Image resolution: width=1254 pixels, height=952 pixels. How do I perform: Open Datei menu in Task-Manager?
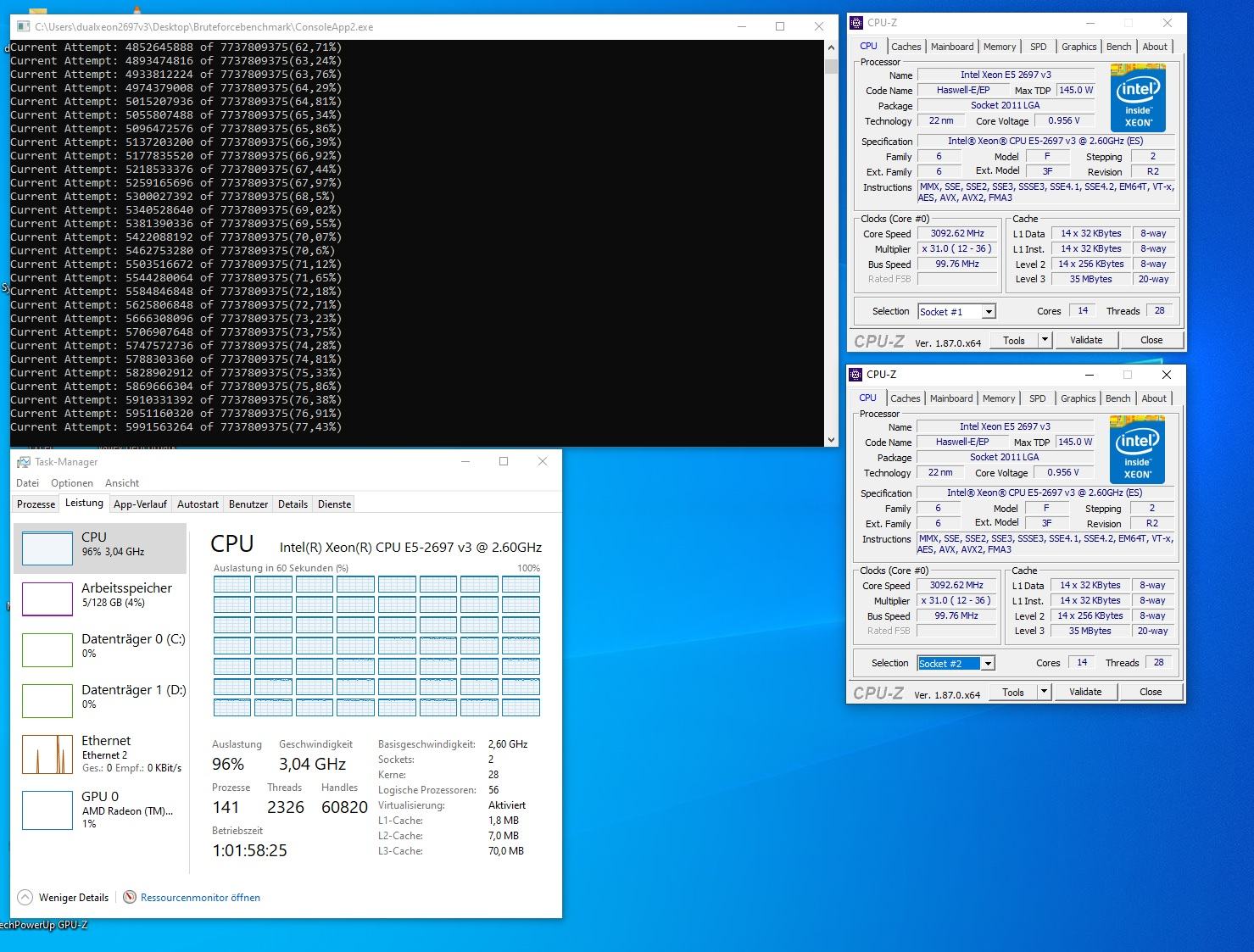coord(27,483)
